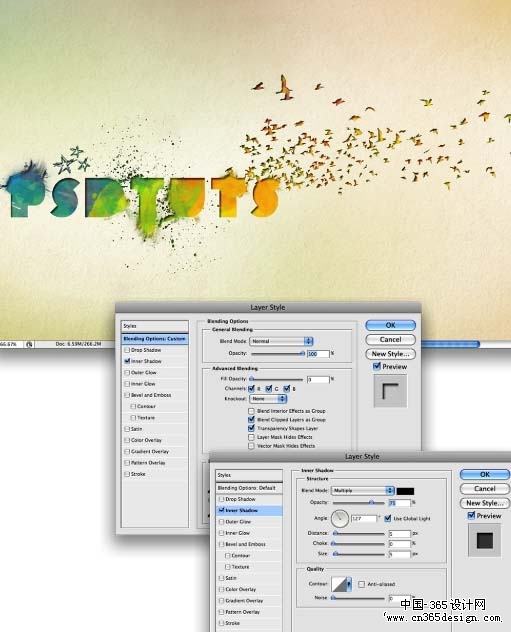Open the Contour picker thumbnail under Quality
Image resolution: width=511 pixels, height=632 pixels.
tap(339, 584)
